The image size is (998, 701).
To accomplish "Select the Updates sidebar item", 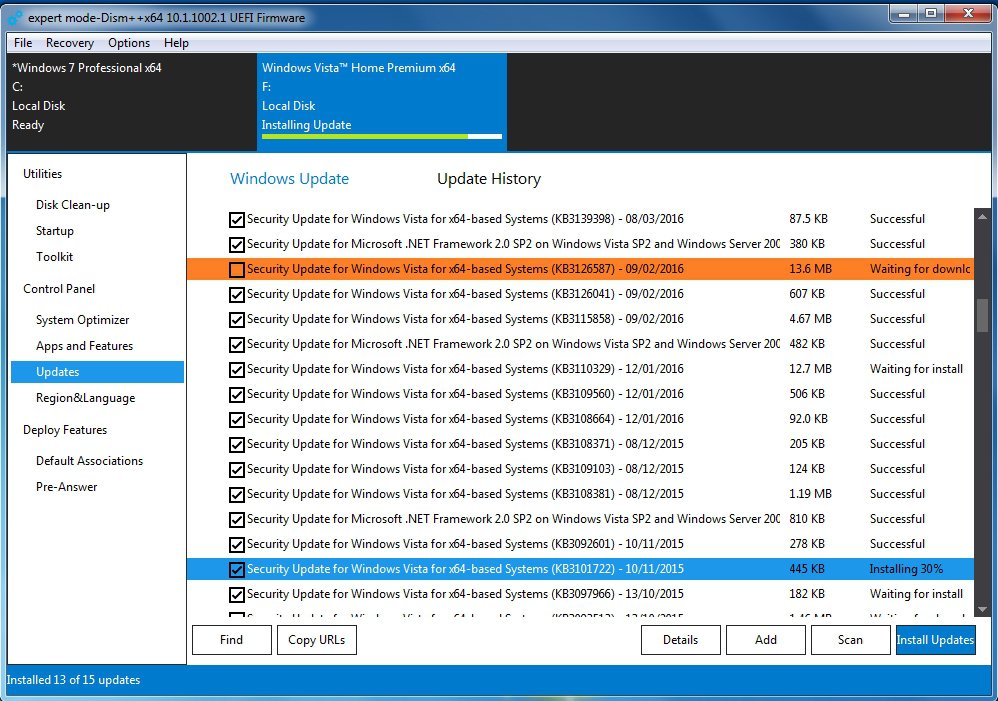I will [97, 372].
